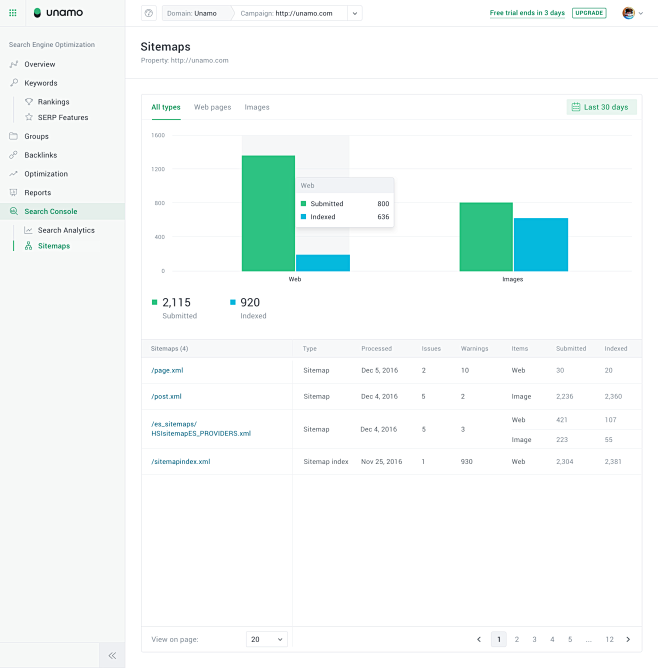Open the apps grid icon
The height and width of the screenshot is (668, 658).
pos(13,13)
